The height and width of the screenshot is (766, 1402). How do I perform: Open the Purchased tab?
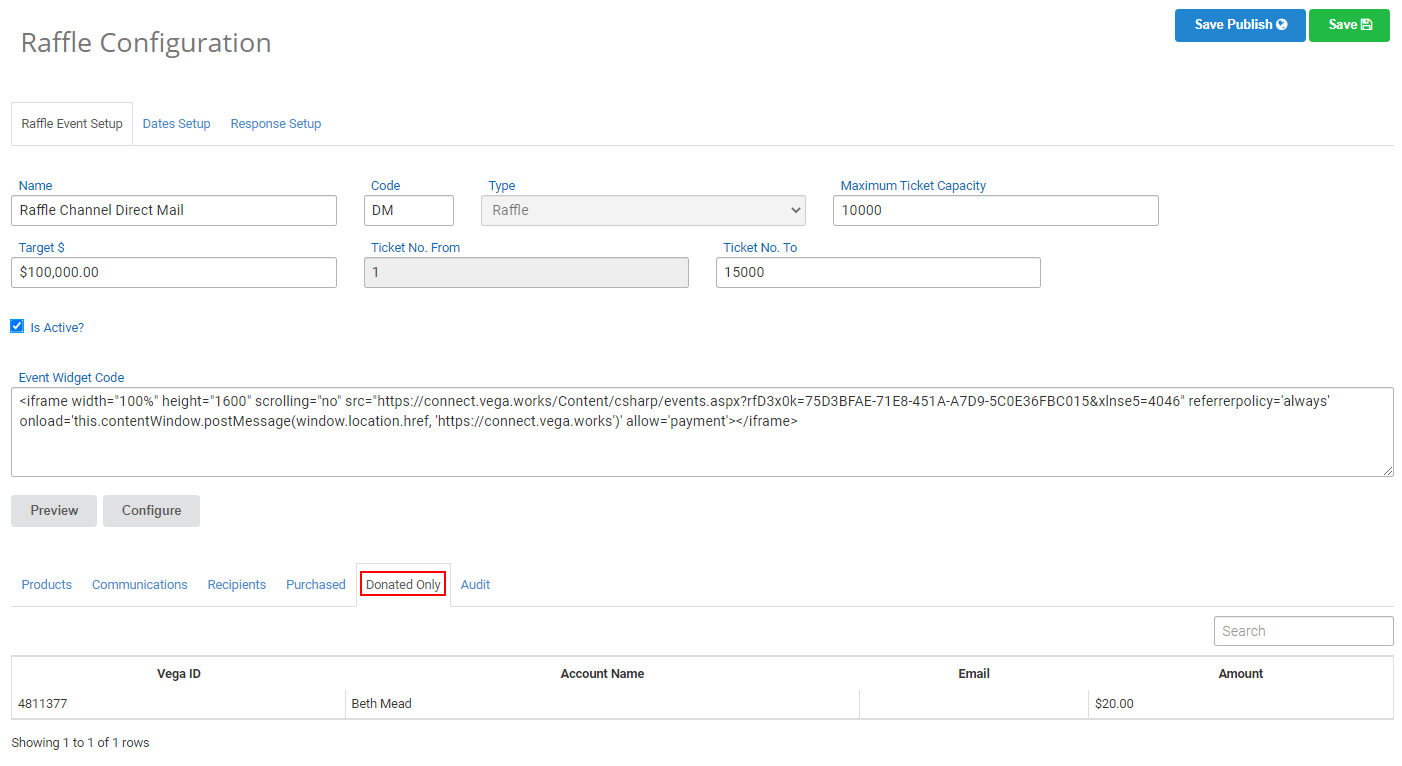tap(316, 585)
